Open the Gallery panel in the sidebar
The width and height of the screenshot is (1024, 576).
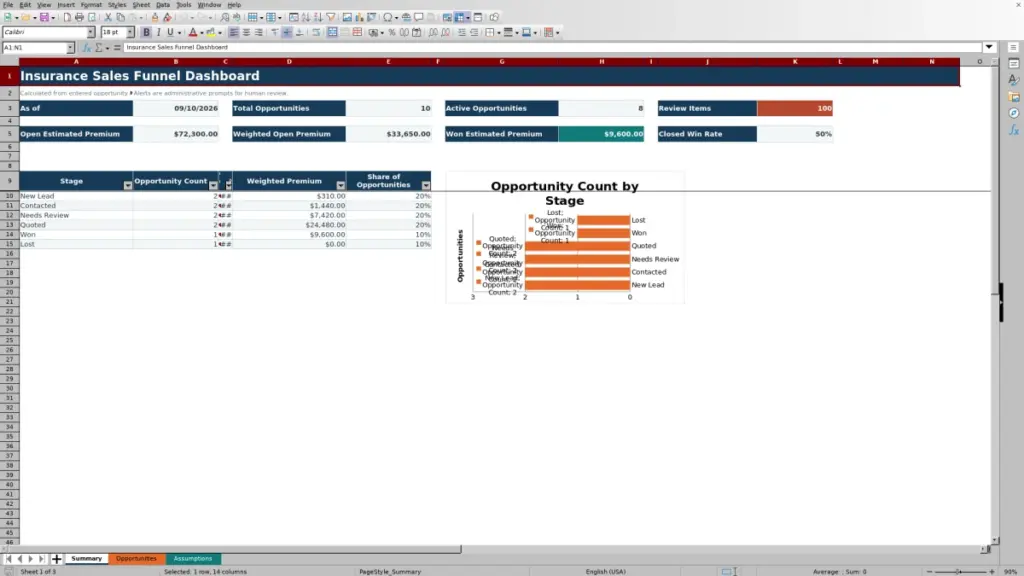pos(1014,97)
